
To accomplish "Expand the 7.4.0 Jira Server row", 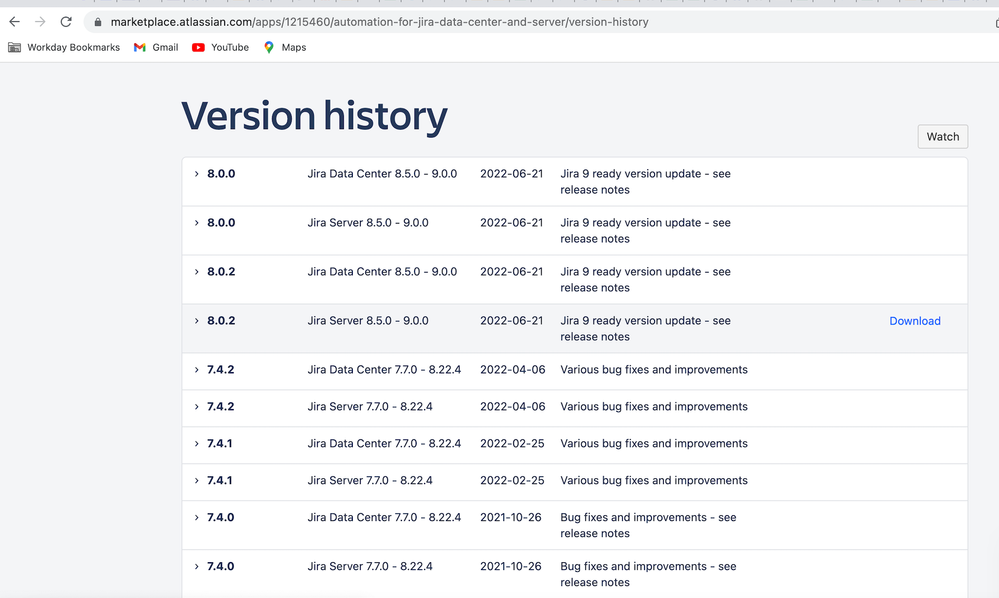I will click(x=196, y=567).
